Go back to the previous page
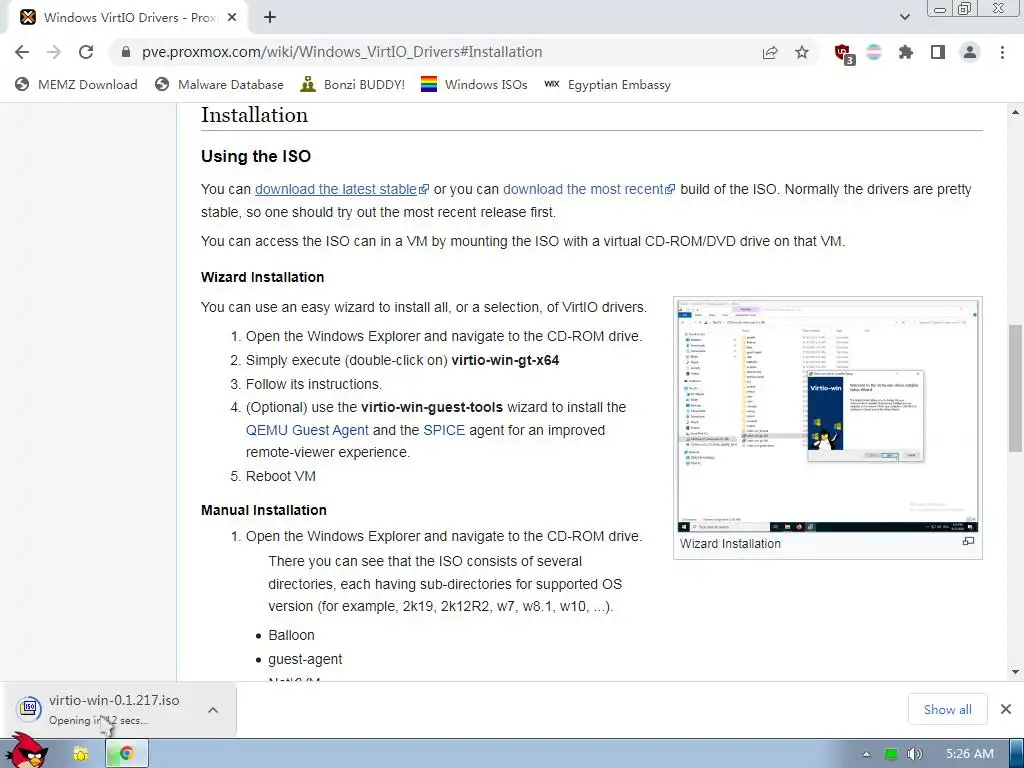This screenshot has height=768, width=1024. pyautogui.click(x=22, y=52)
